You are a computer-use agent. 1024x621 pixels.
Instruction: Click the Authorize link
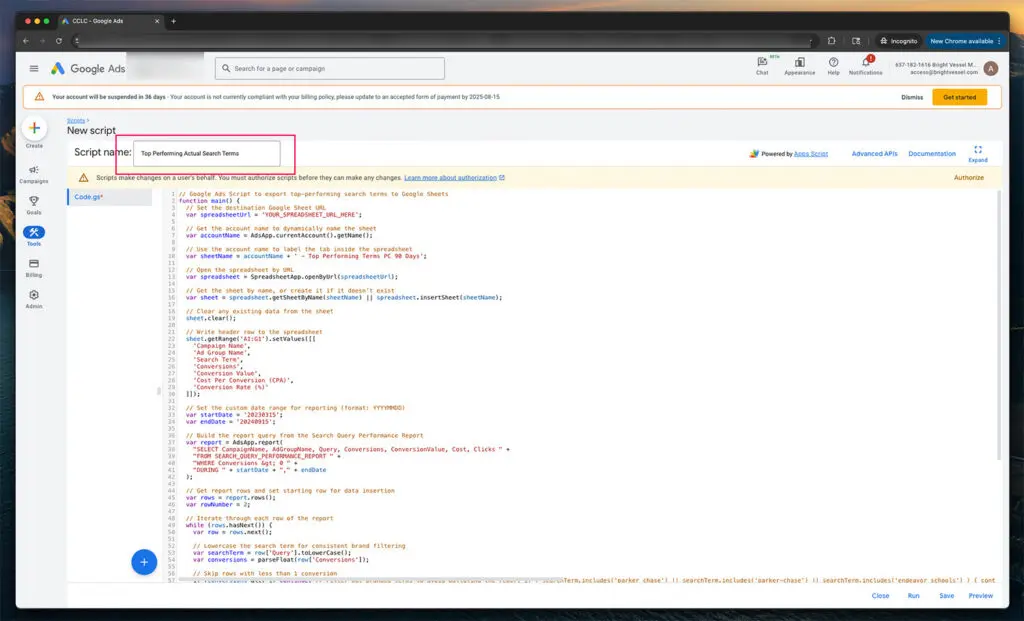968,178
